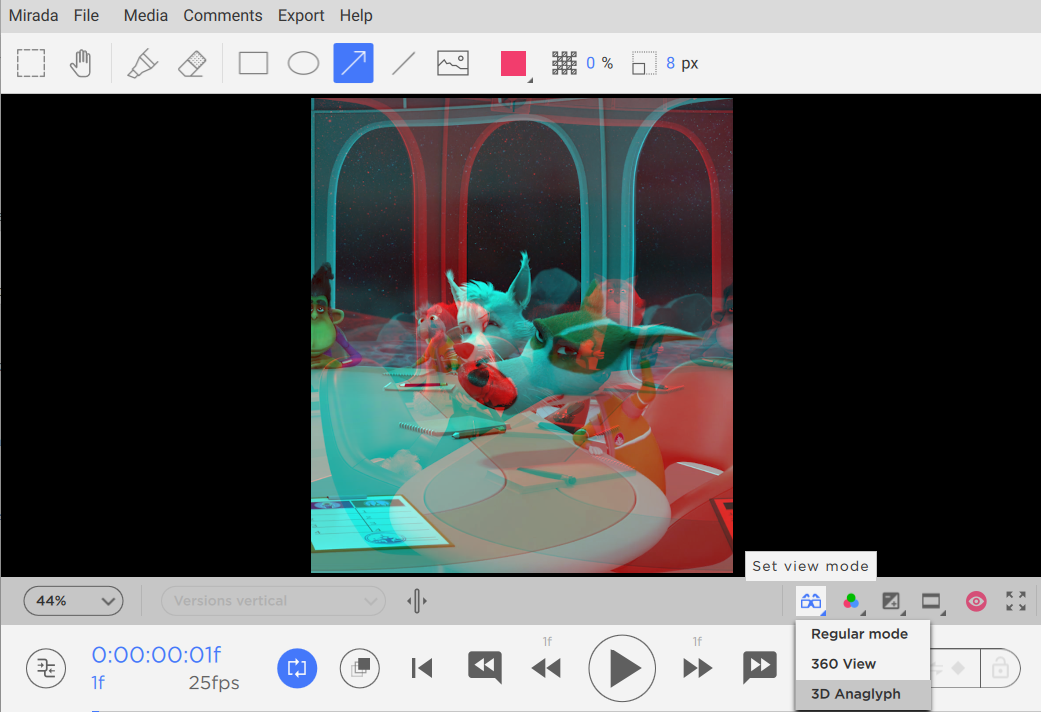The height and width of the screenshot is (712, 1041).
Task: Click the insert image tool
Action: point(453,63)
